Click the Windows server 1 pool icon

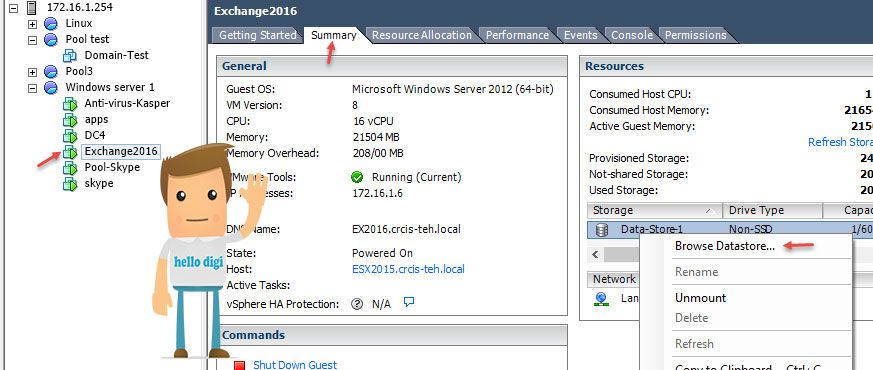click(x=51, y=87)
